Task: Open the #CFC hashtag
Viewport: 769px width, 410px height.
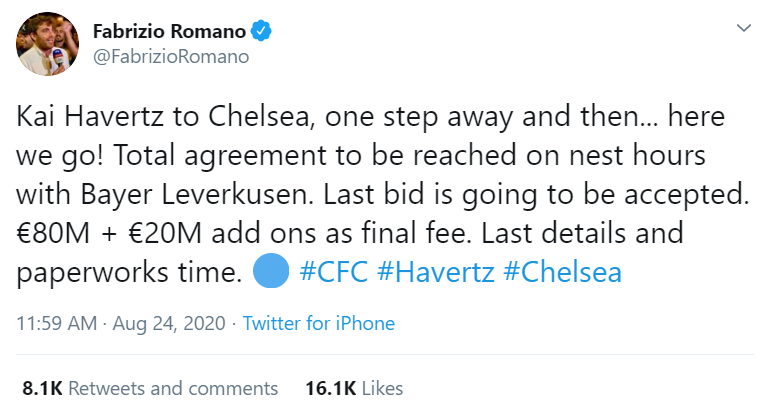Action: pos(333,272)
